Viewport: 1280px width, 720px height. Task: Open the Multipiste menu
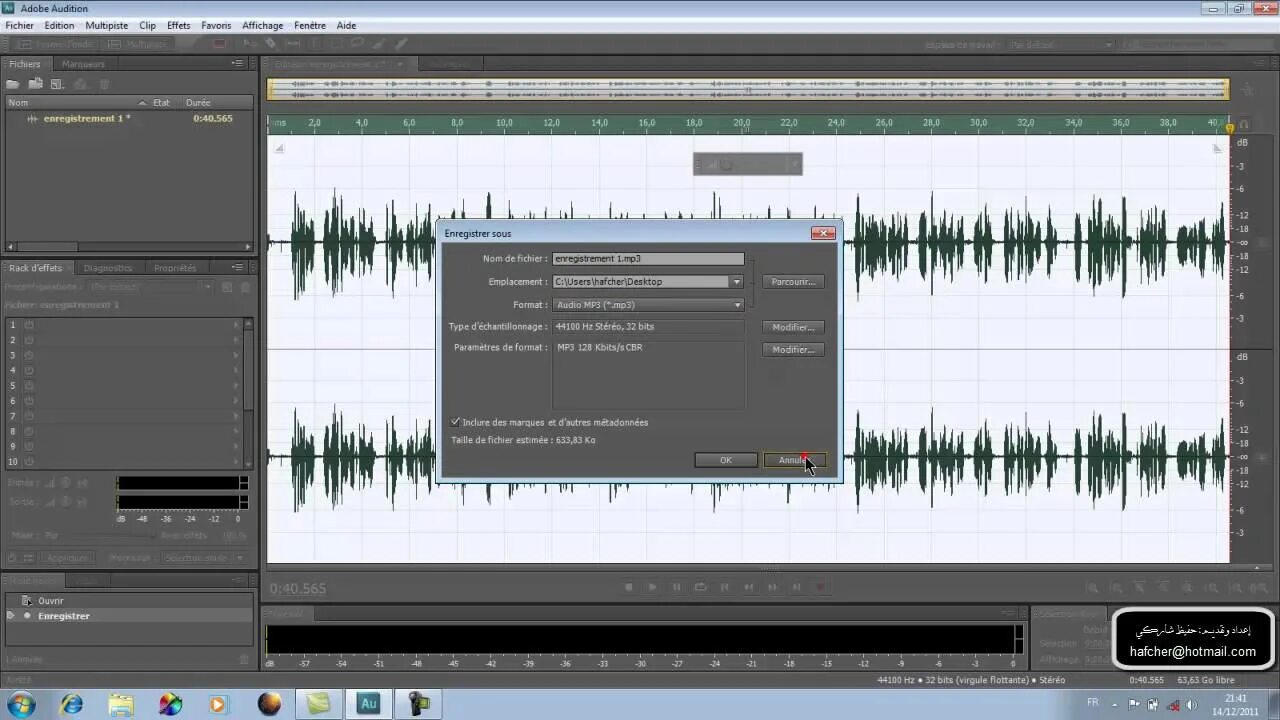click(106, 25)
